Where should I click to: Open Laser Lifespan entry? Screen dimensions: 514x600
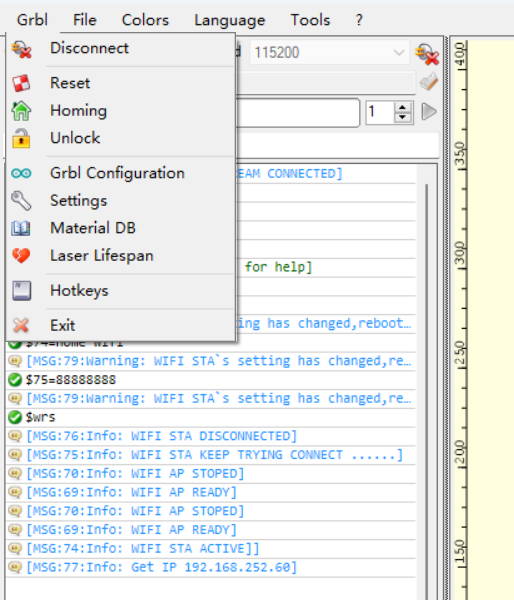click(x=121, y=256)
